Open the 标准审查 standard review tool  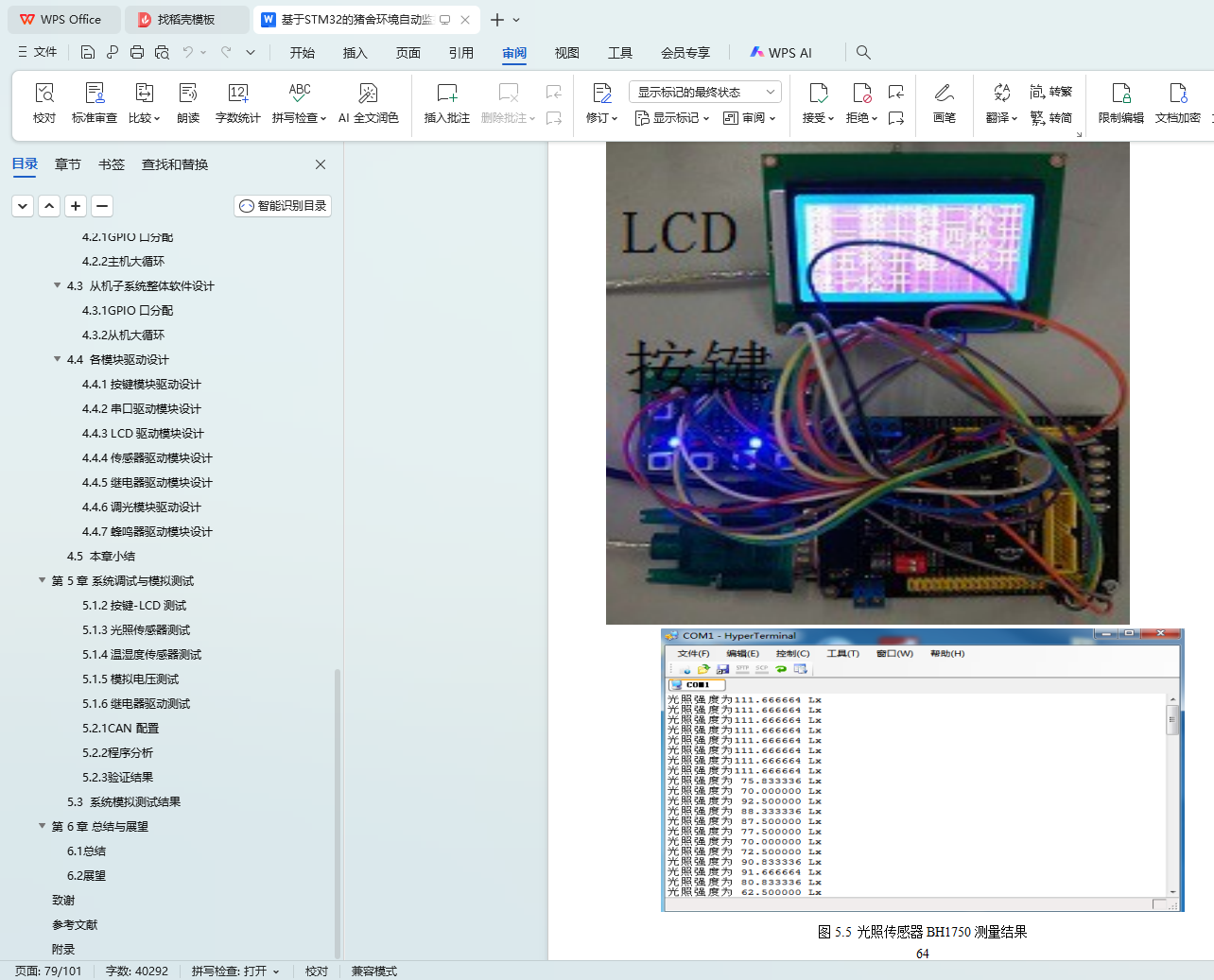[x=95, y=102]
